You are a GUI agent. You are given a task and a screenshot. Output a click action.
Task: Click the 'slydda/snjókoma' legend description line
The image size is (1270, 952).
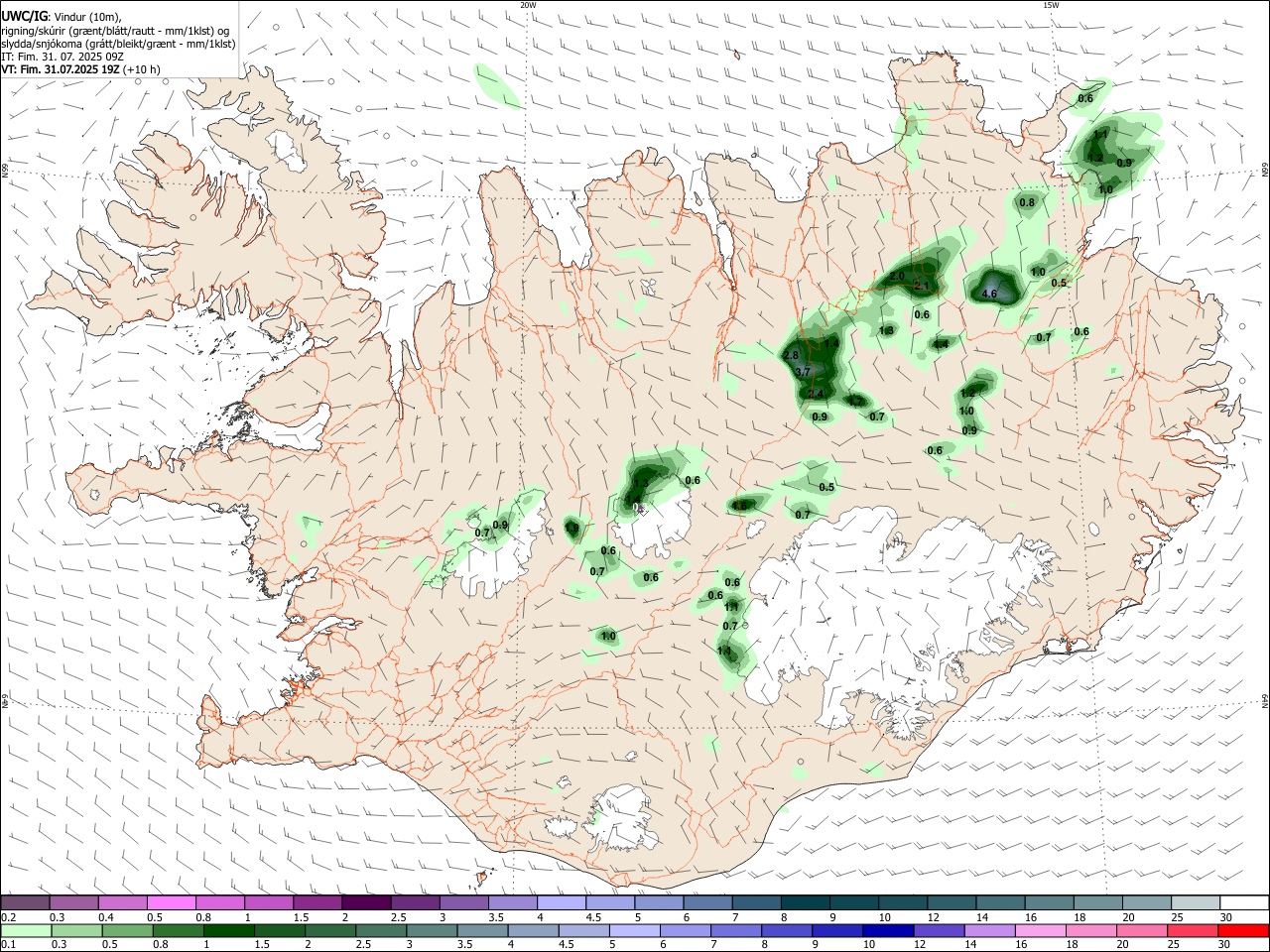coord(118,44)
